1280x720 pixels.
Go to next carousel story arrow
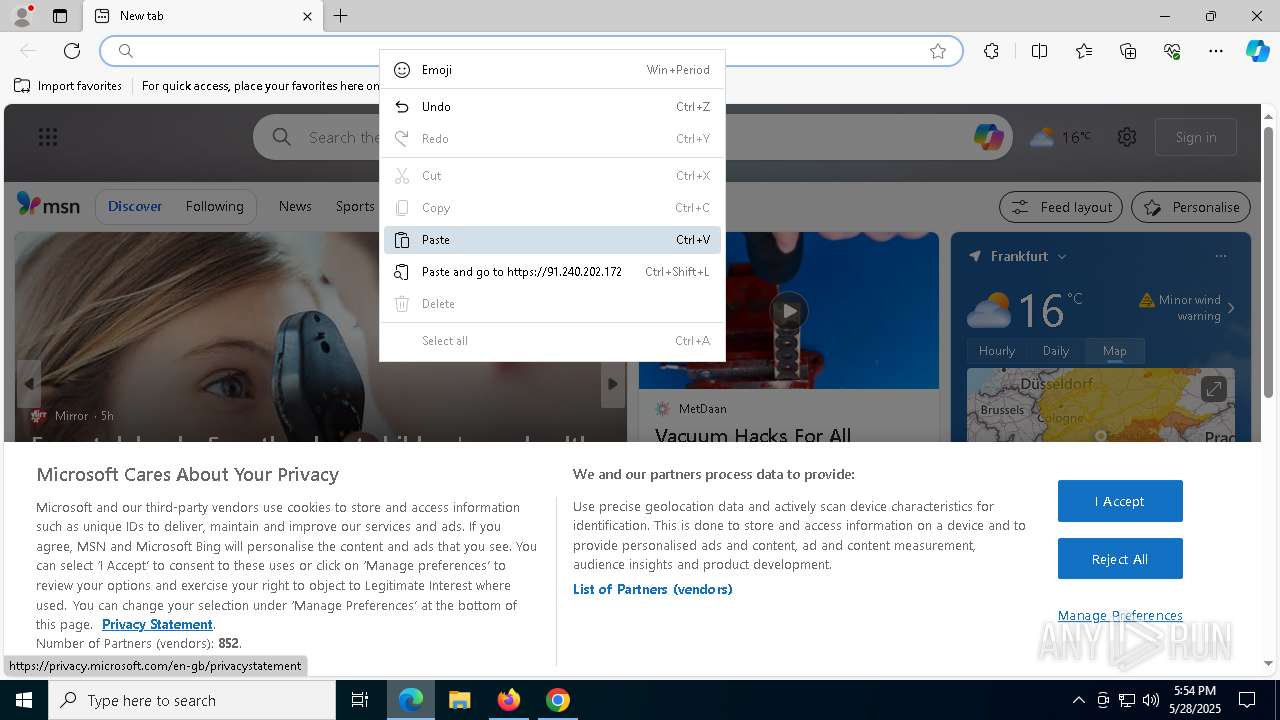[x=613, y=384]
